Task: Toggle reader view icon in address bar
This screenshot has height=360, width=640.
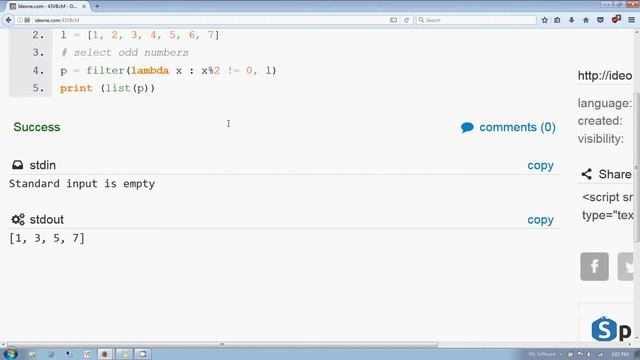Action: tap(393, 20)
